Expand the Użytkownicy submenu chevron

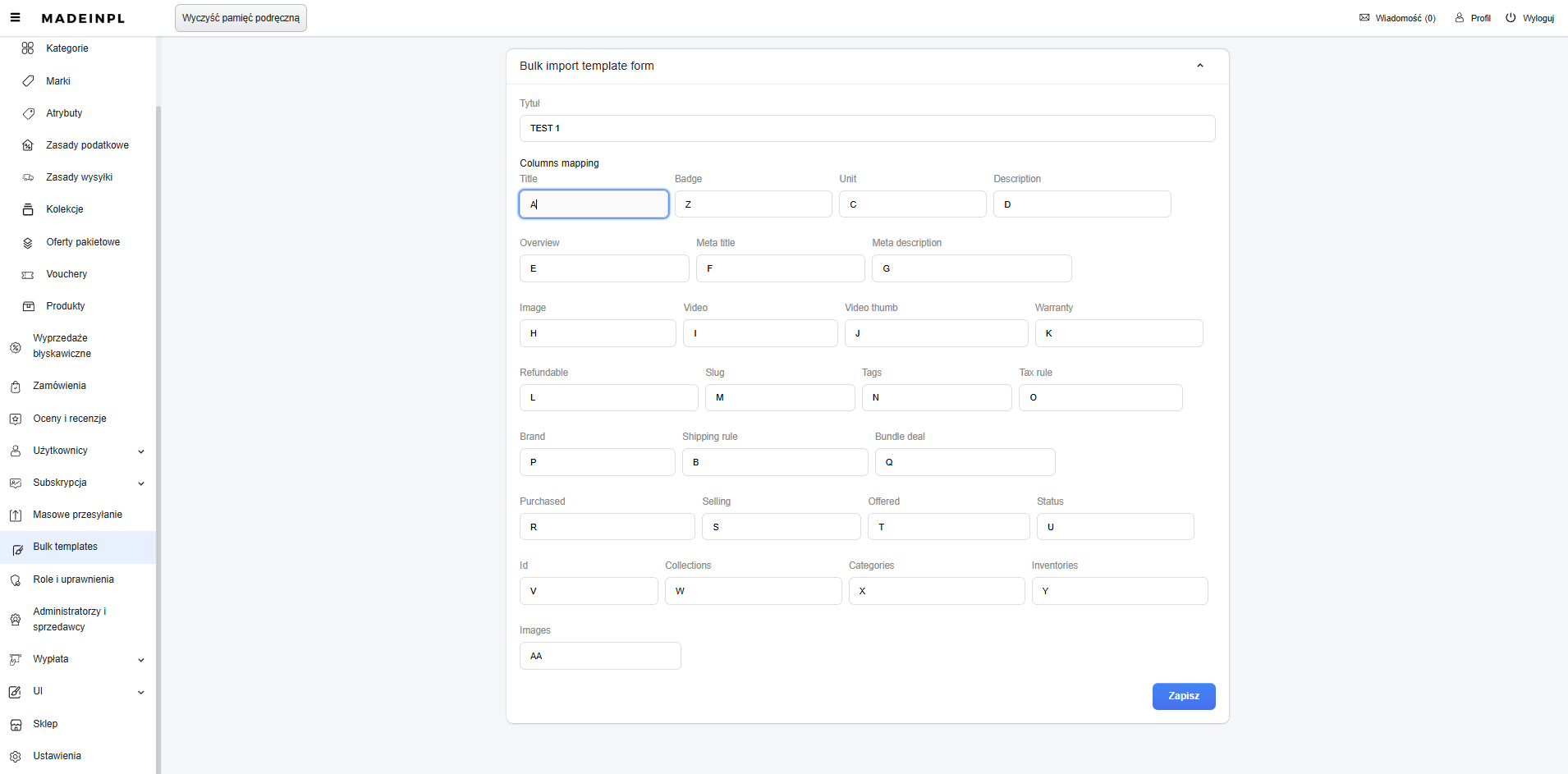(x=141, y=451)
